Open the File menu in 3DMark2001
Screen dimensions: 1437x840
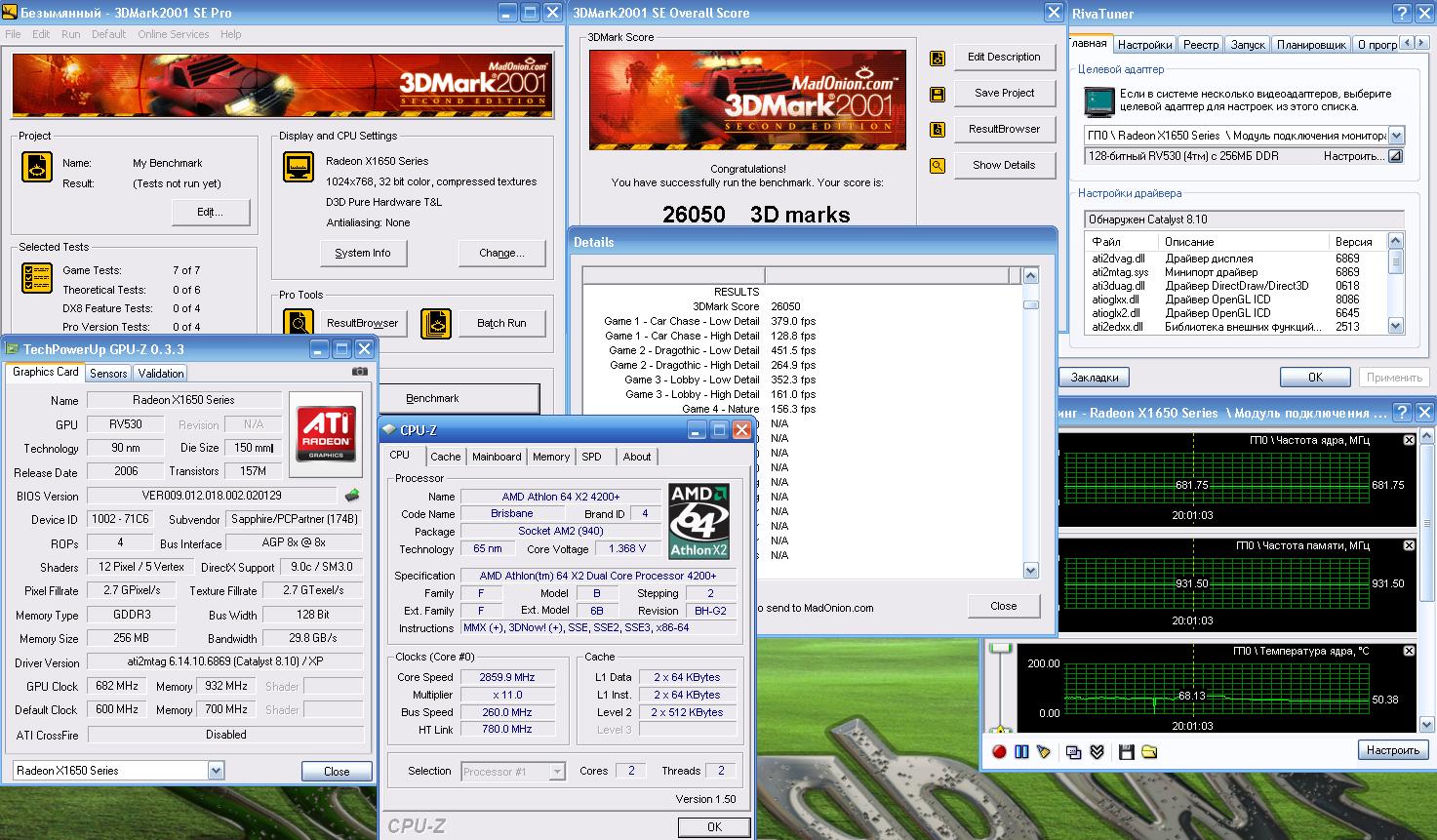(x=13, y=34)
